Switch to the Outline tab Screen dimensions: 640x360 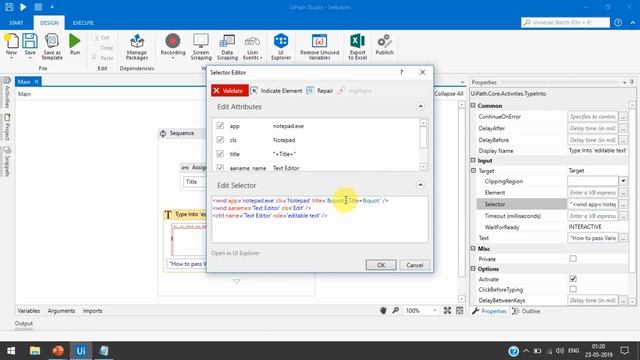click(x=526, y=311)
